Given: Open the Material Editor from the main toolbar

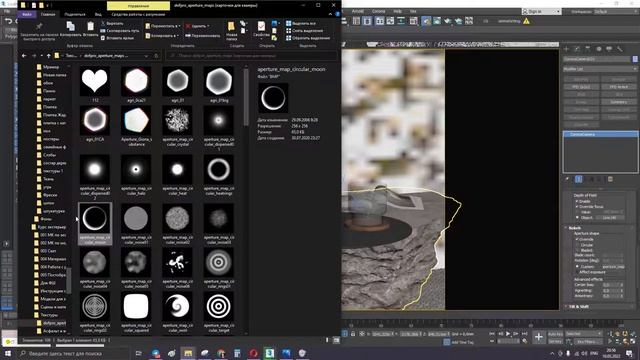Looking at the screenshot, I should point(414,21).
